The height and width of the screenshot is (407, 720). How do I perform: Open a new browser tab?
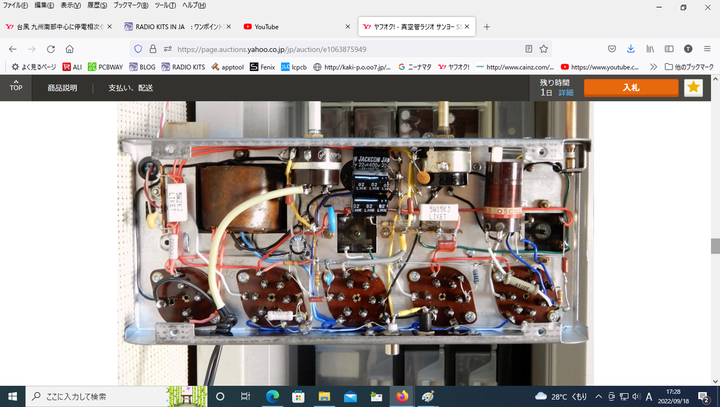[x=487, y=26]
